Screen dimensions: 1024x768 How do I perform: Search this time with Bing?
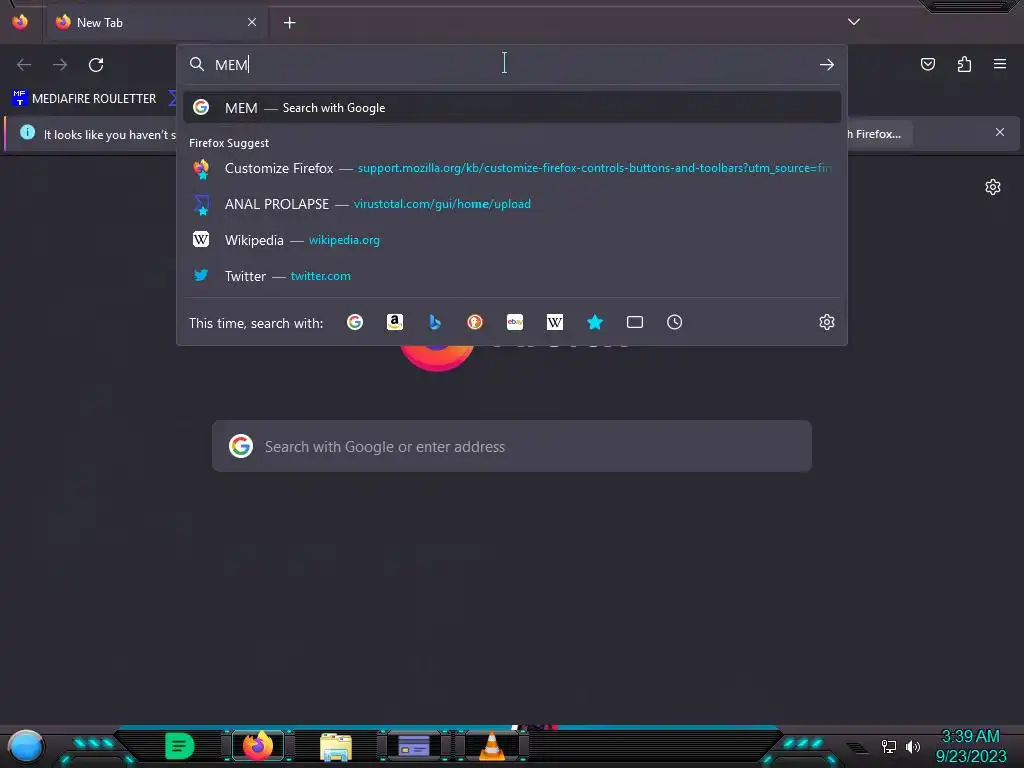pos(435,322)
